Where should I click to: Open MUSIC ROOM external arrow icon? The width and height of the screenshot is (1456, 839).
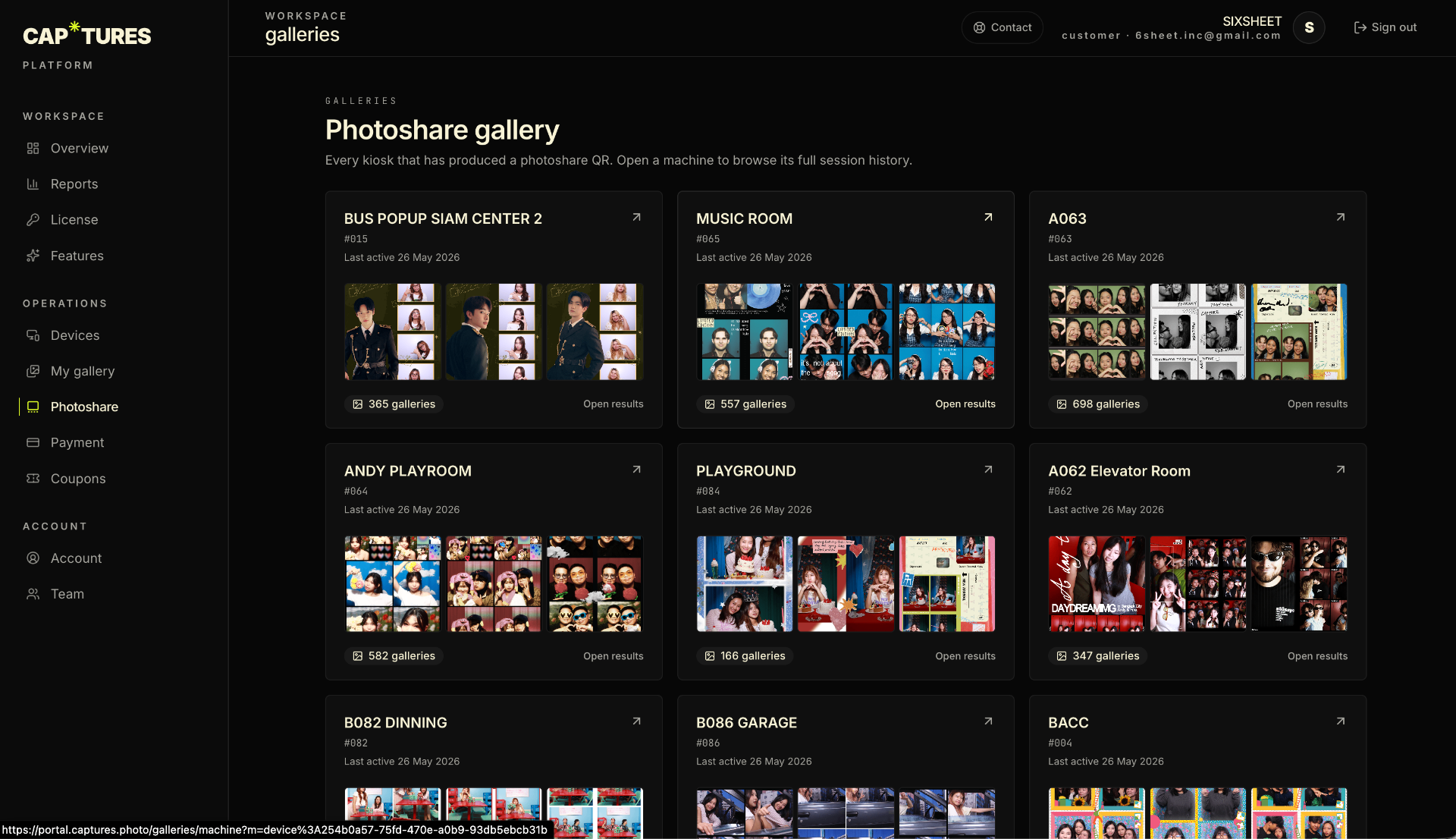(x=988, y=217)
